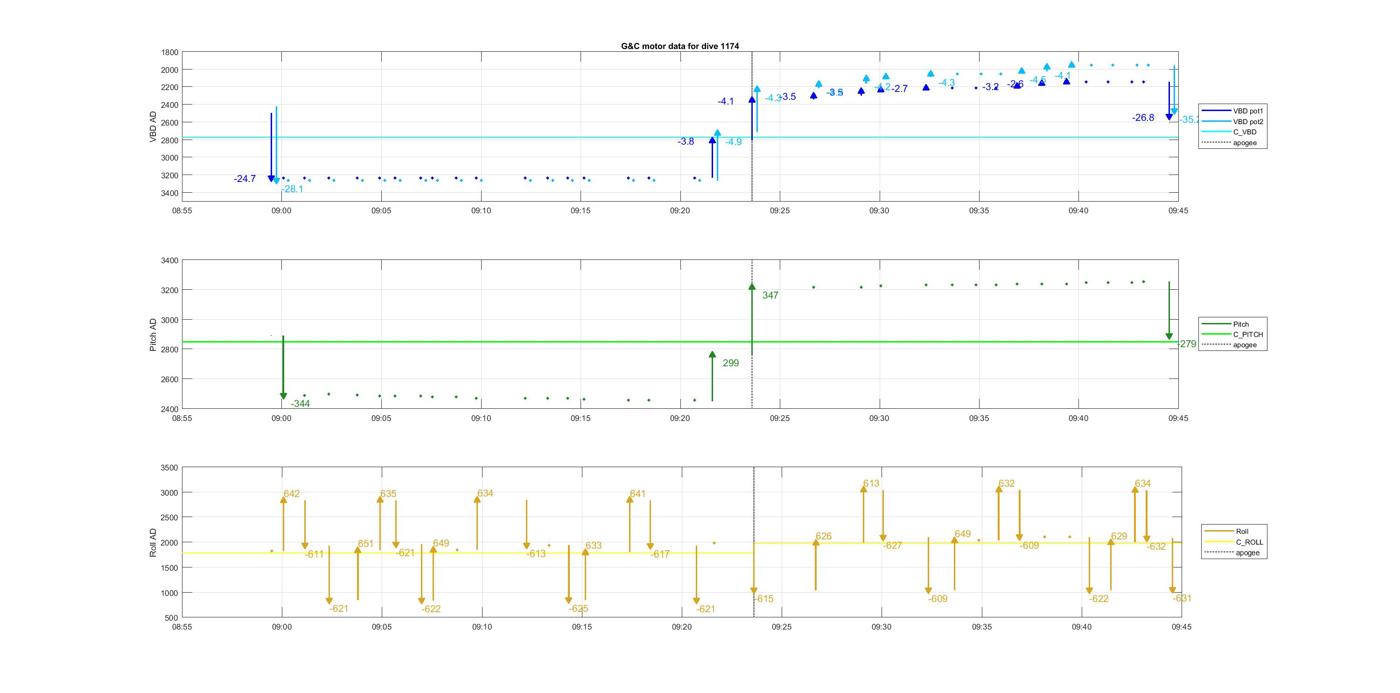The image size is (1400, 693).
Task: Click the "299" pitch data label
Action: pyautogui.click(x=730, y=363)
